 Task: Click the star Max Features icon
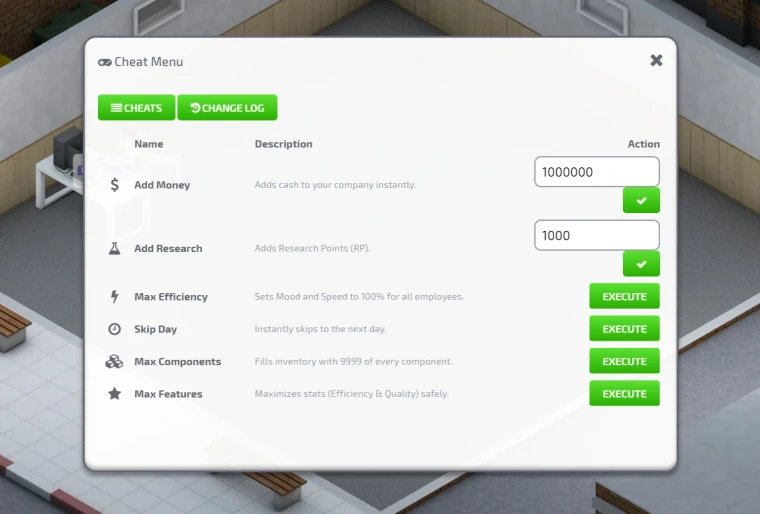click(x=114, y=394)
